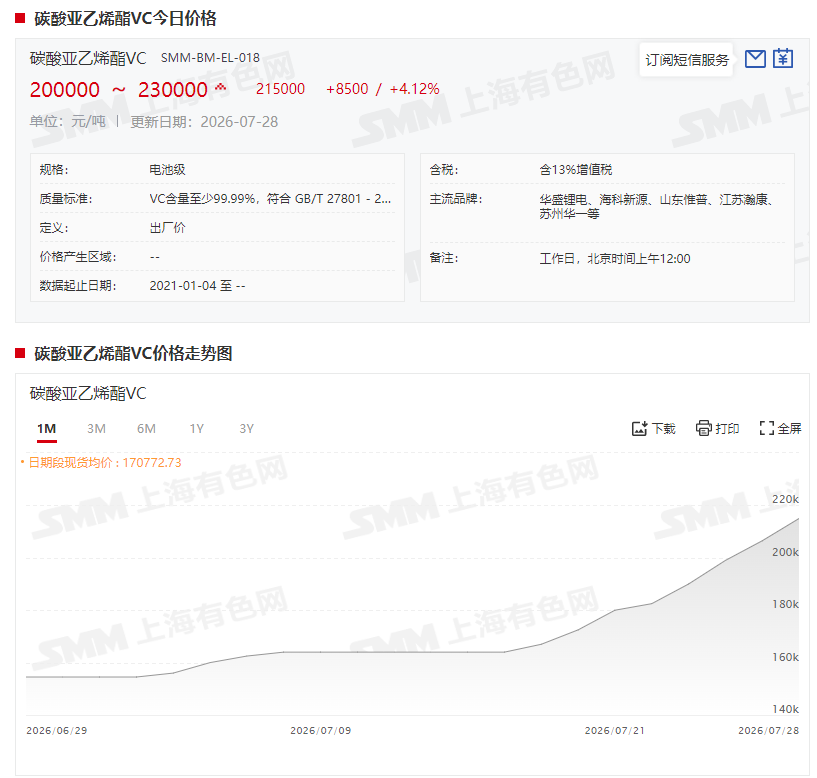Click the fullscreen brackets icon
The height and width of the screenshot is (778, 817).
pyautogui.click(x=766, y=428)
